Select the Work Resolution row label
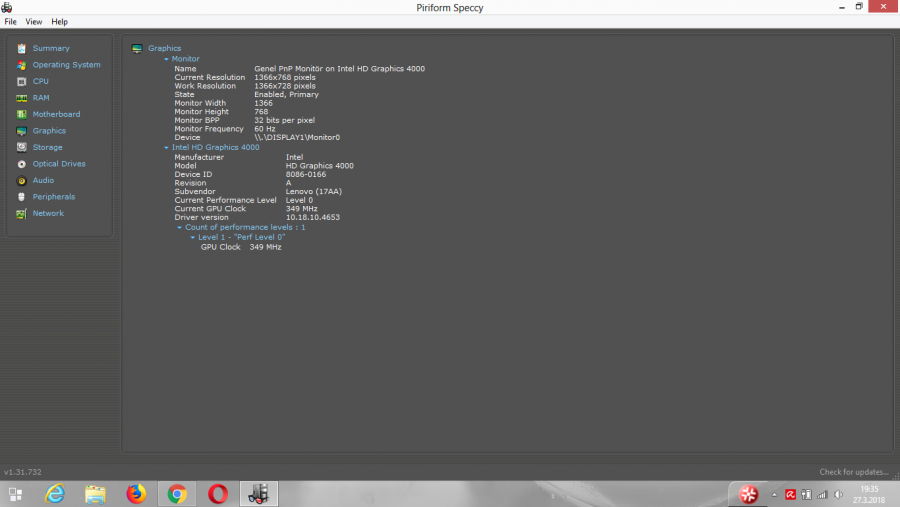The height and width of the screenshot is (507, 900). [x=205, y=86]
